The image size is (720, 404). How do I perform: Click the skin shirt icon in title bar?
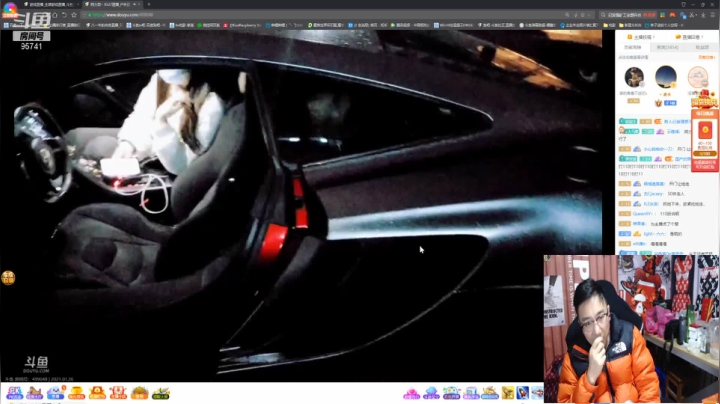pyautogui.click(x=683, y=4)
